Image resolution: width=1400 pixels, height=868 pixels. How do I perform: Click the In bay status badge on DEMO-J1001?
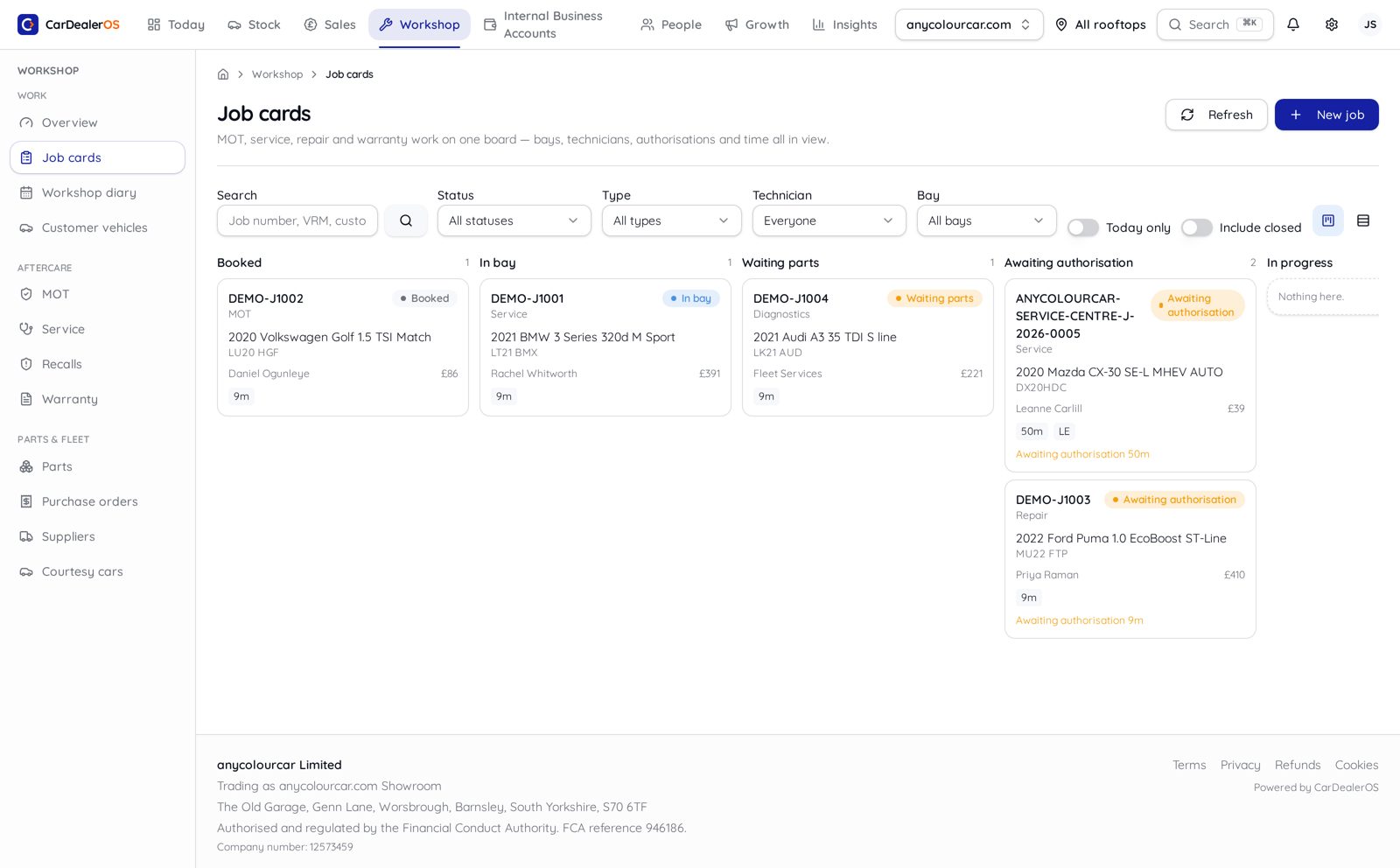click(x=691, y=298)
